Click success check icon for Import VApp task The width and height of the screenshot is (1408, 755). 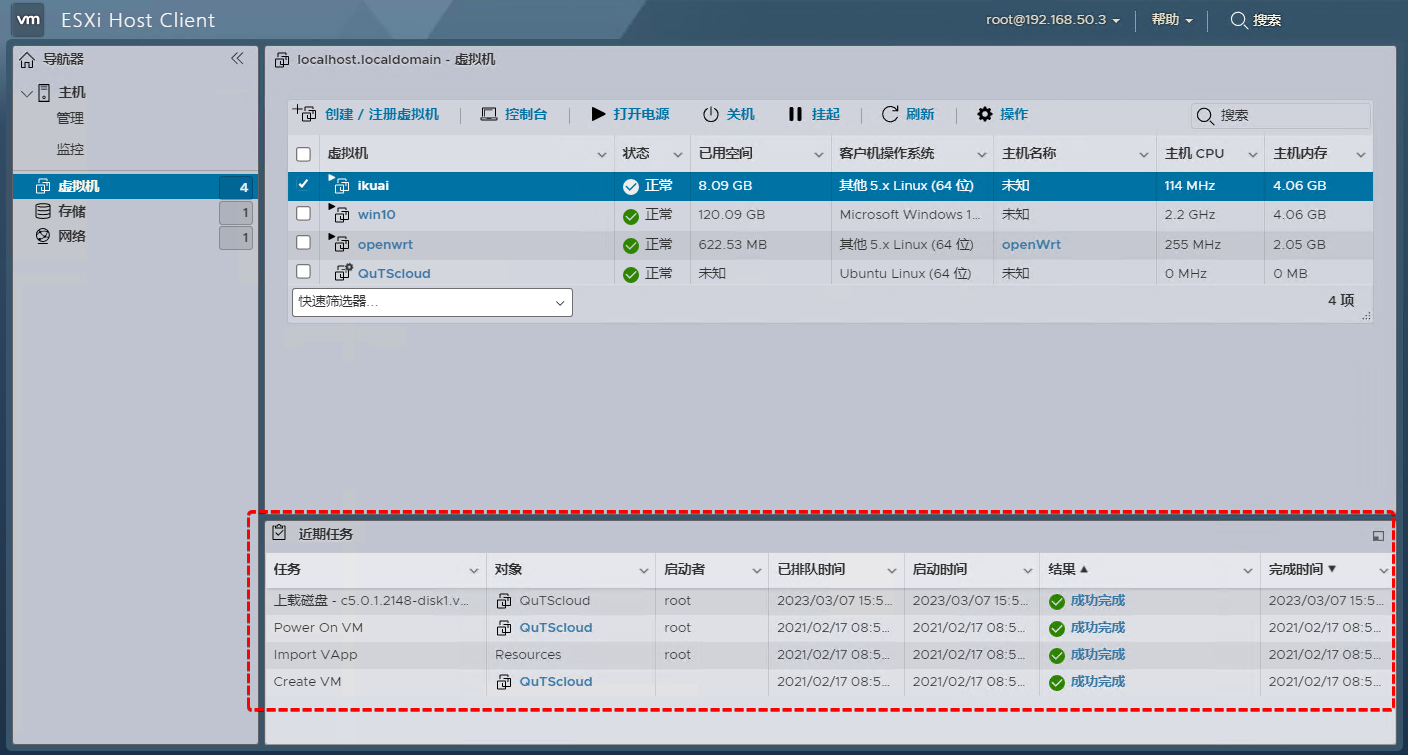point(1056,656)
